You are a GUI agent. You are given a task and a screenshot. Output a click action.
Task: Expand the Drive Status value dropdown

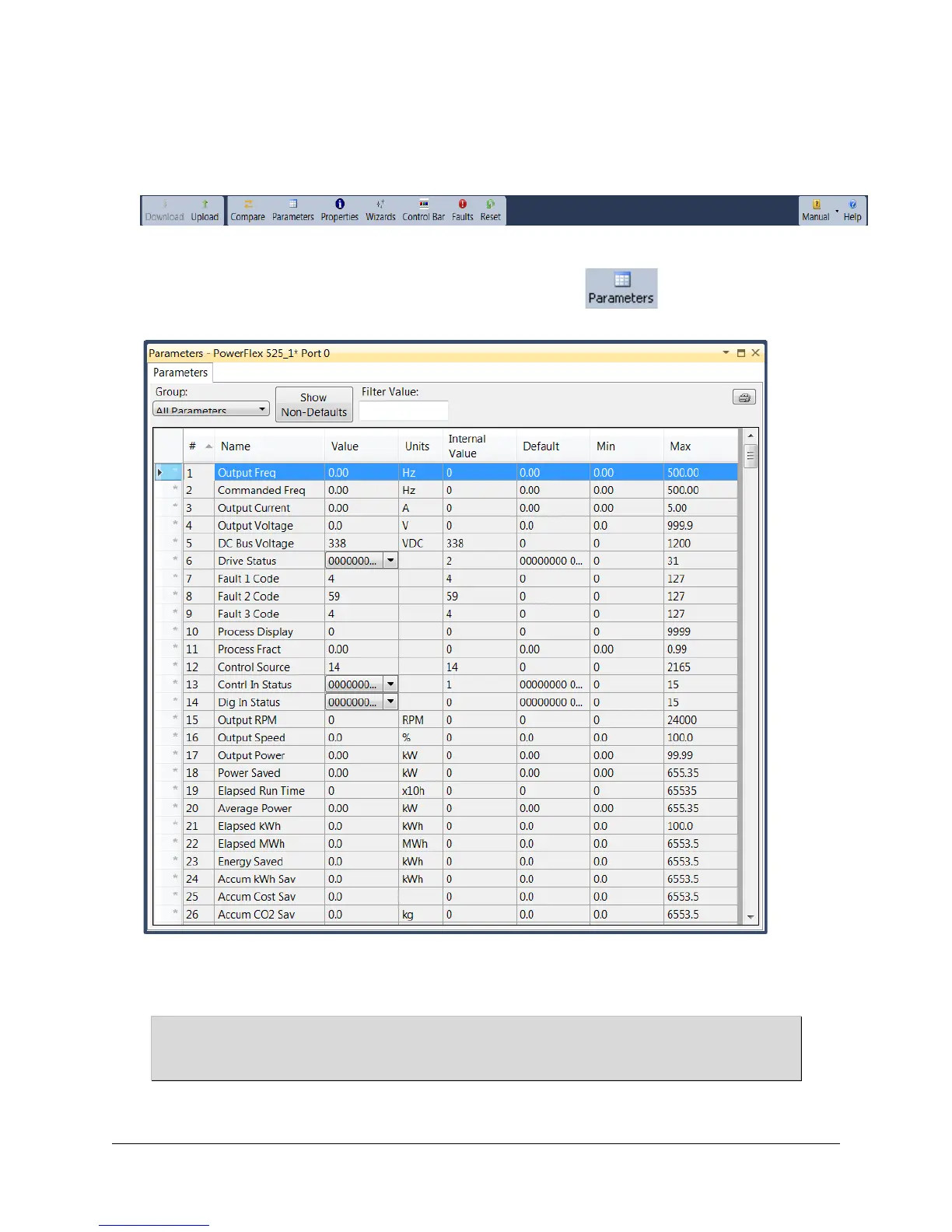[x=390, y=561]
